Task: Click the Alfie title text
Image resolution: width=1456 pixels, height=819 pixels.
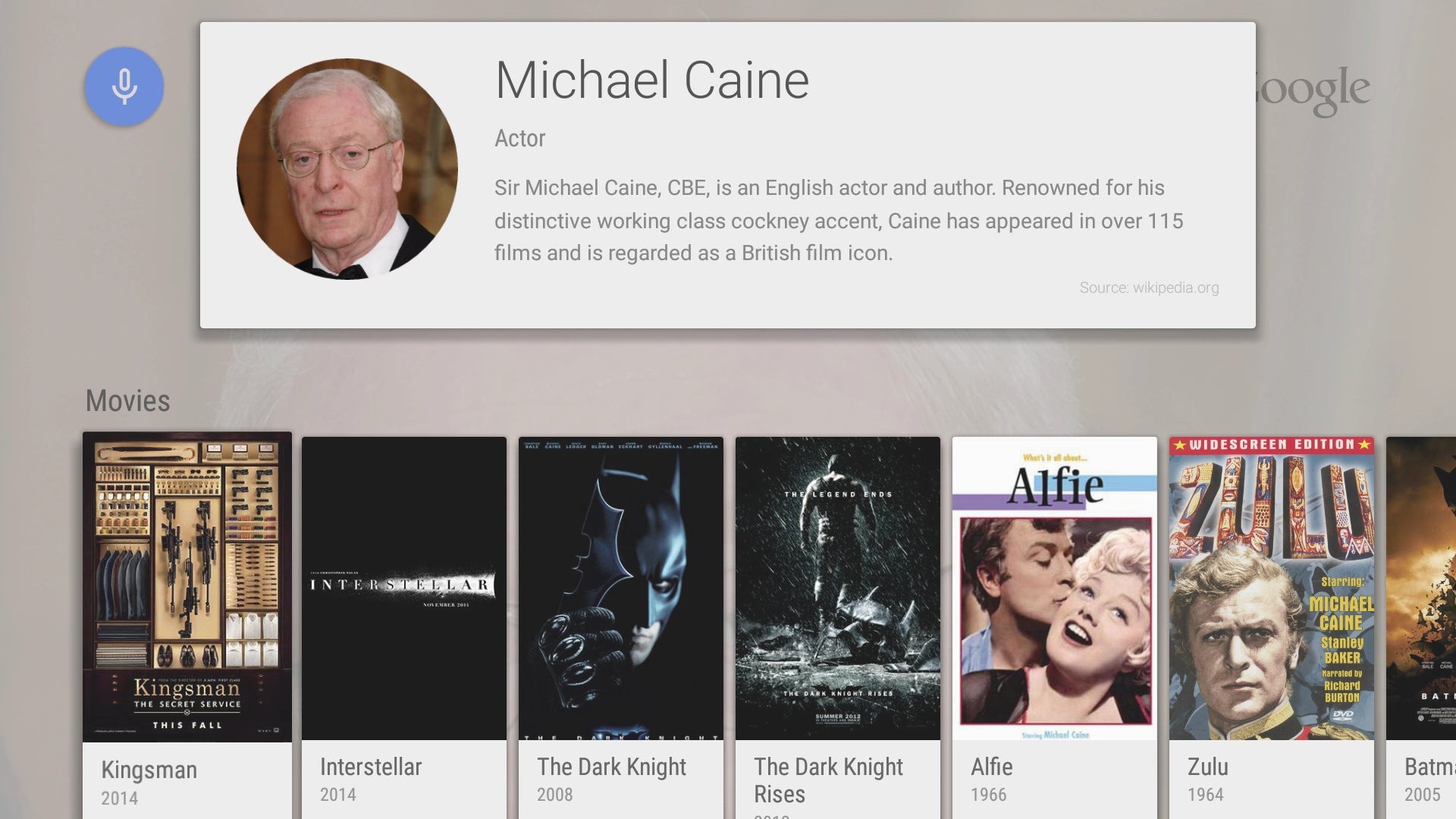Action: click(x=991, y=767)
